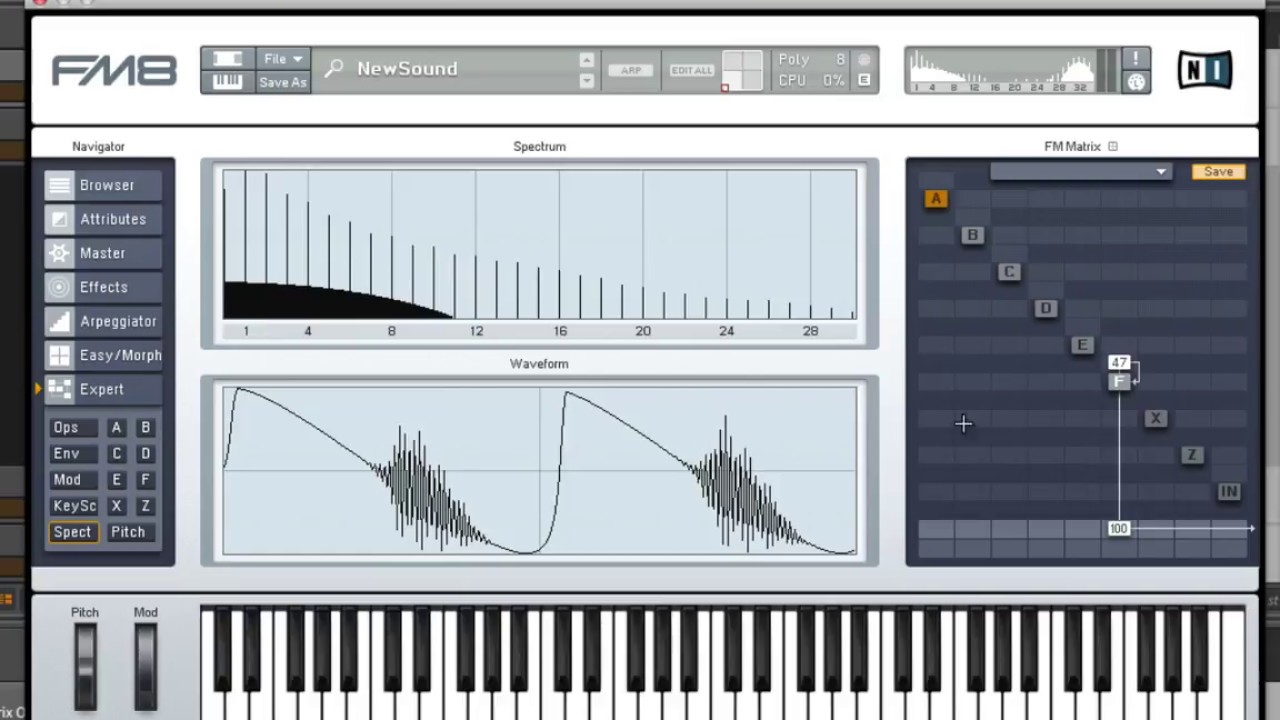The width and height of the screenshot is (1280, 720).
Task: Click the Pitch wheel slider
Action: coord(85,666)
